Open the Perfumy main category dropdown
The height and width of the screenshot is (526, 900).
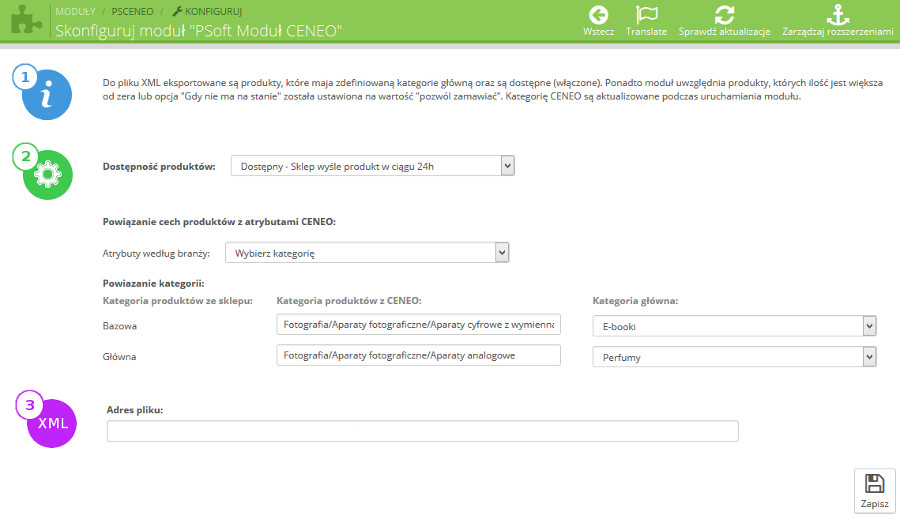coord(734,357)
